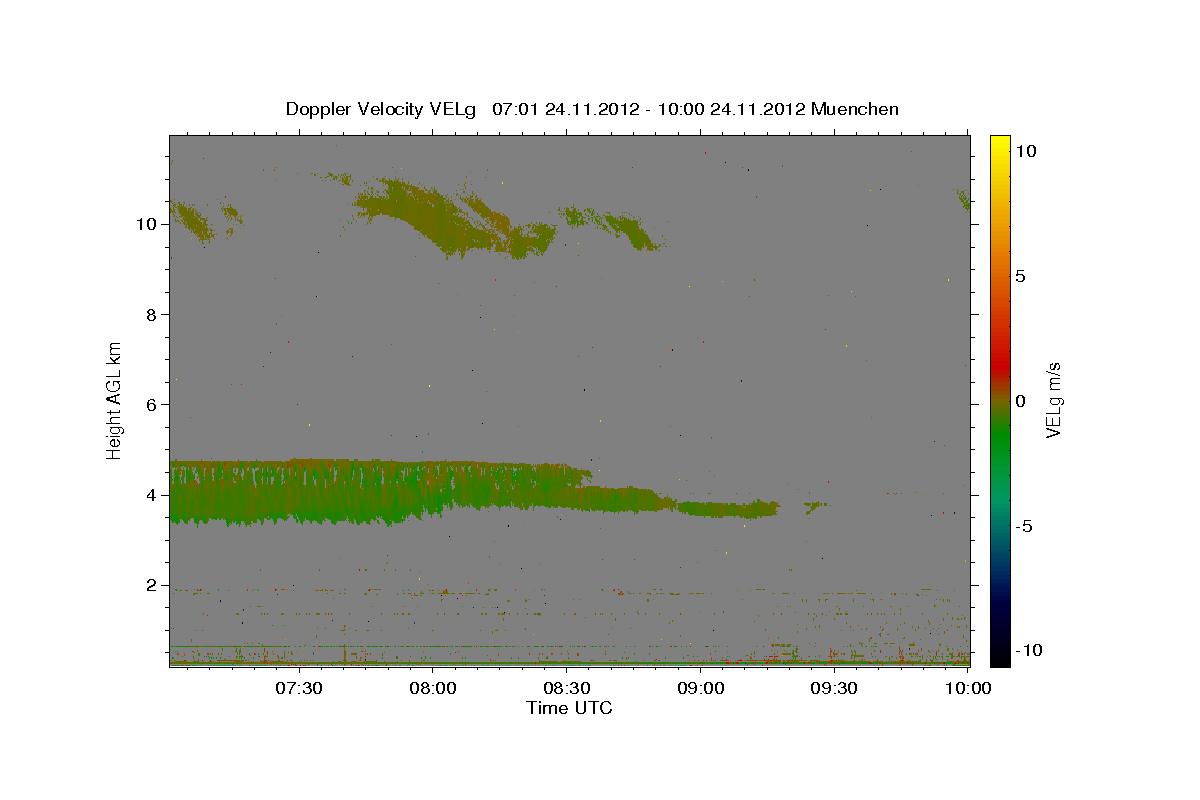
Task: Click the 'Time UTC' axis label
Action: point(569,708)
